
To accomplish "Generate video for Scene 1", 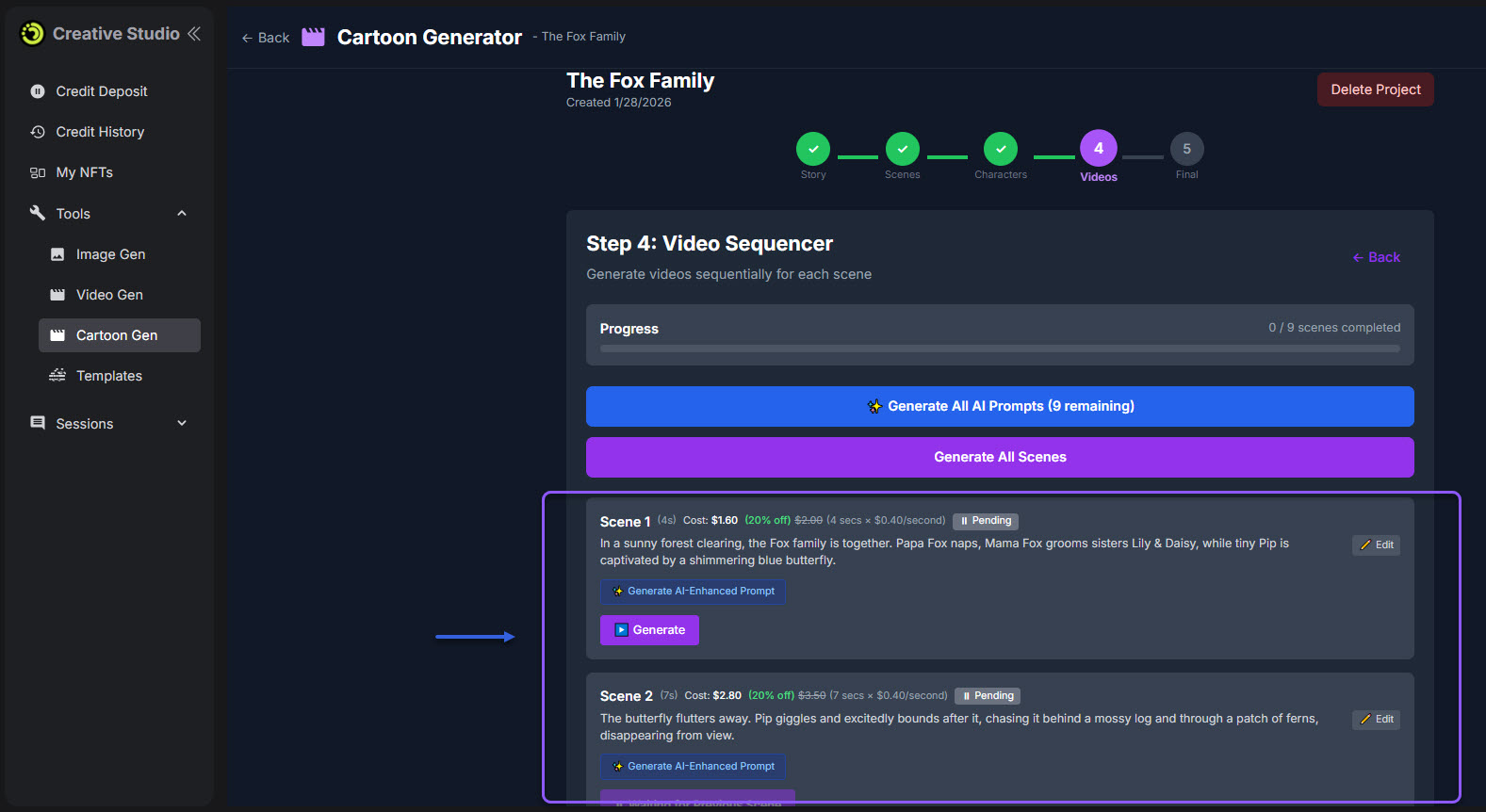I will pyautogui.click(x=649, y=630).
